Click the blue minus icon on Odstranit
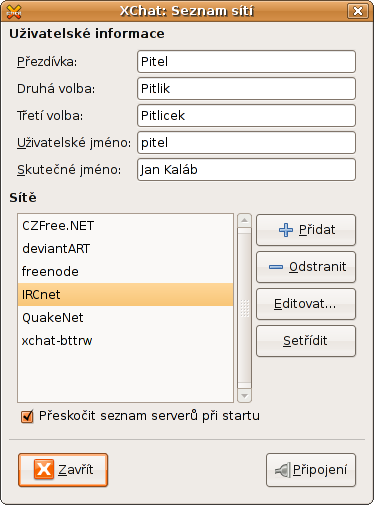 pyautogui.click(x=276, y=267)
